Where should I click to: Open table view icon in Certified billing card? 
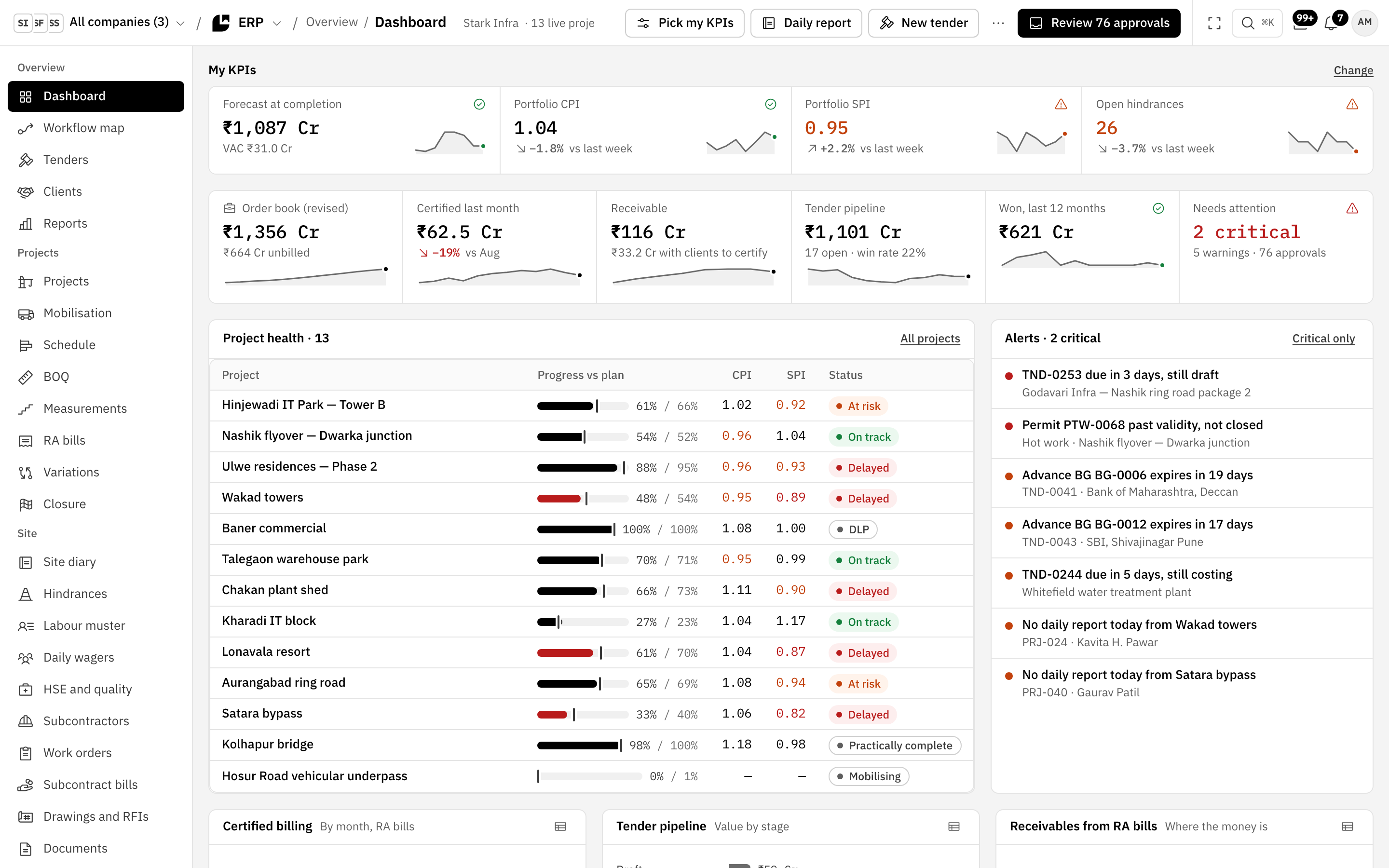tap(560, 827)
